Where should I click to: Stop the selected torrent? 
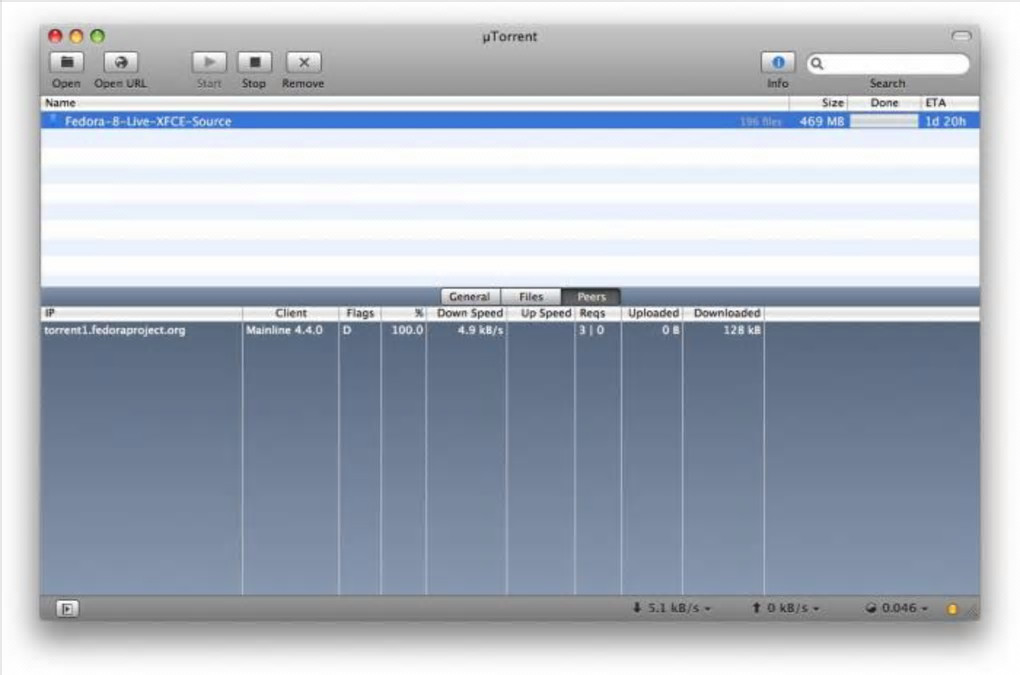pos(254,62)
